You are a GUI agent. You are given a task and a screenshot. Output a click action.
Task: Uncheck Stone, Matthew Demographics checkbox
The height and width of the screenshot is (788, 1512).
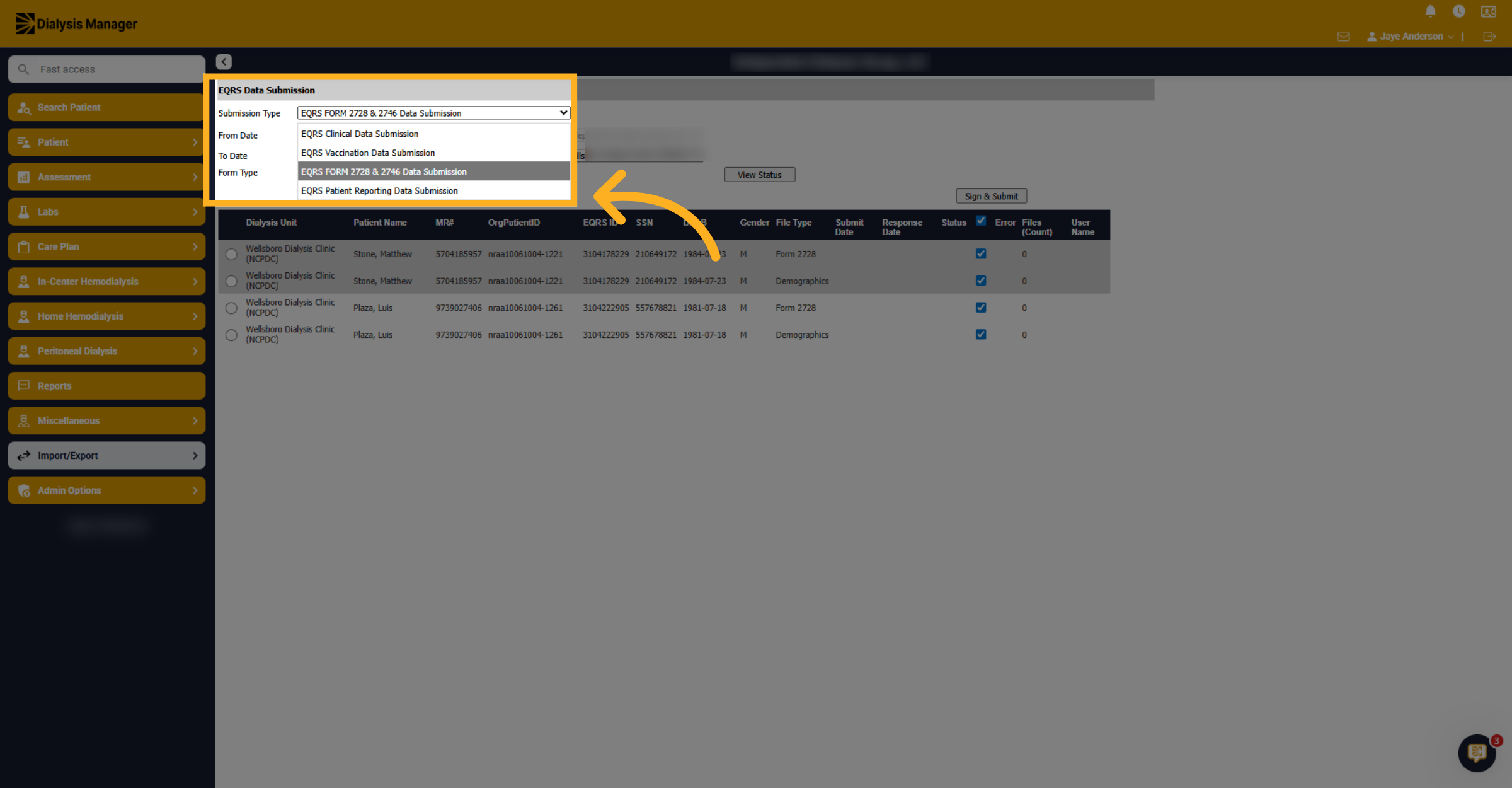[x=980, y=281]
